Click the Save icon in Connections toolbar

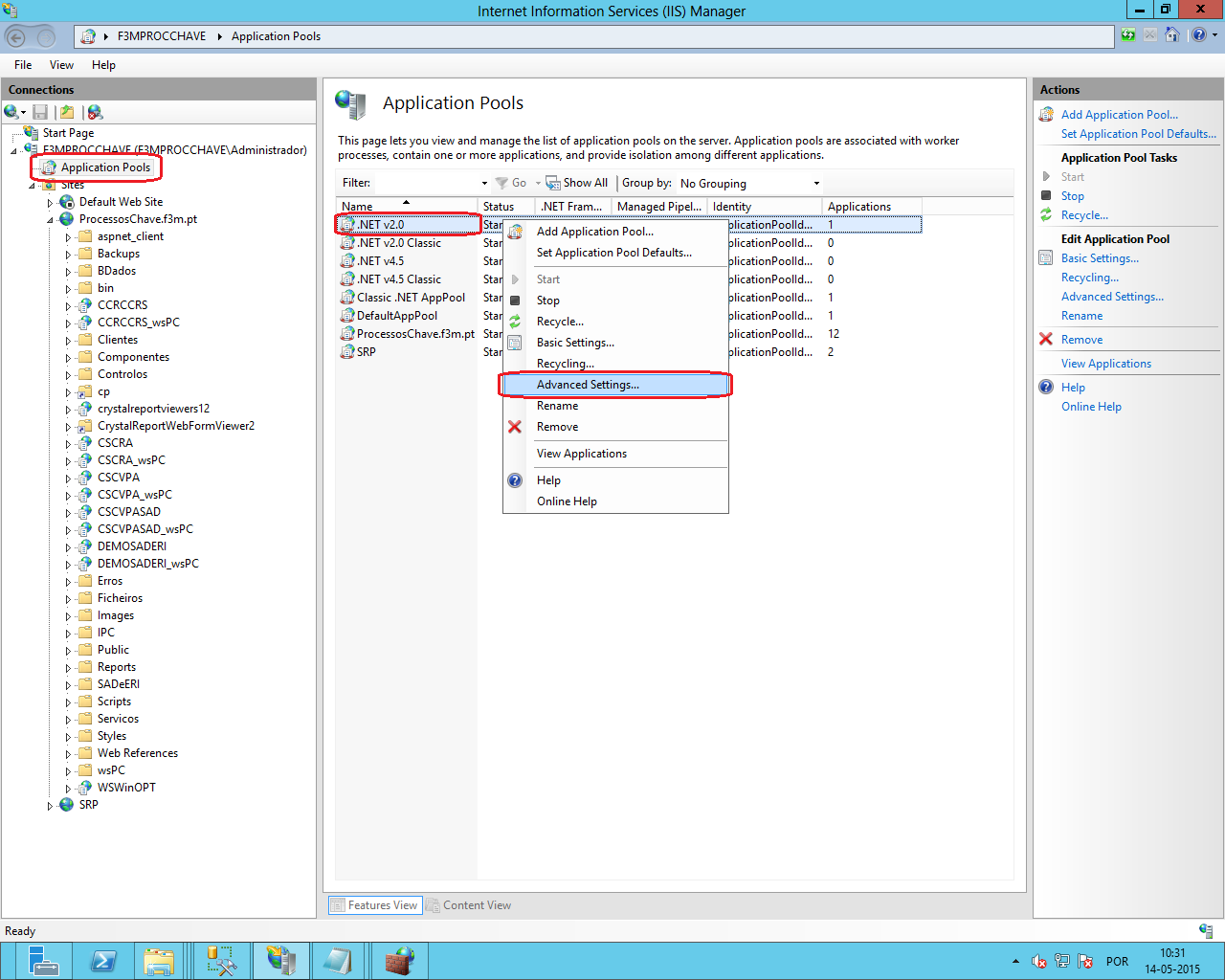[40, 112]
